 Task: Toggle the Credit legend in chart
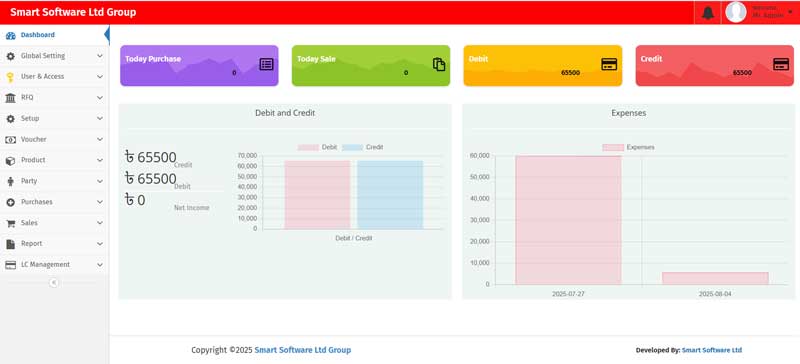[363, 147]
